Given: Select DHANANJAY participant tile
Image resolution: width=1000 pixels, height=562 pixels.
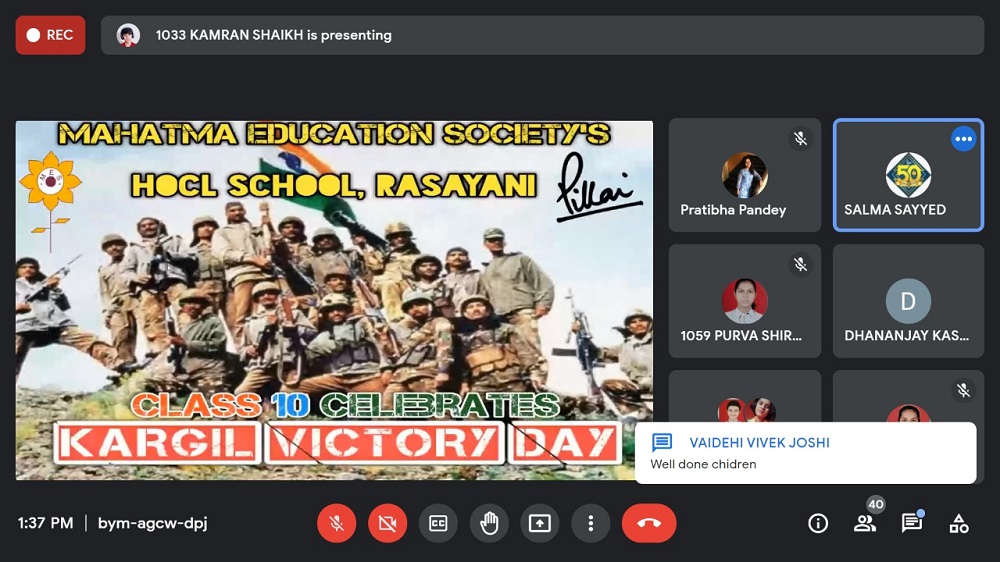Looking at the screenshot, I should 908,301.
